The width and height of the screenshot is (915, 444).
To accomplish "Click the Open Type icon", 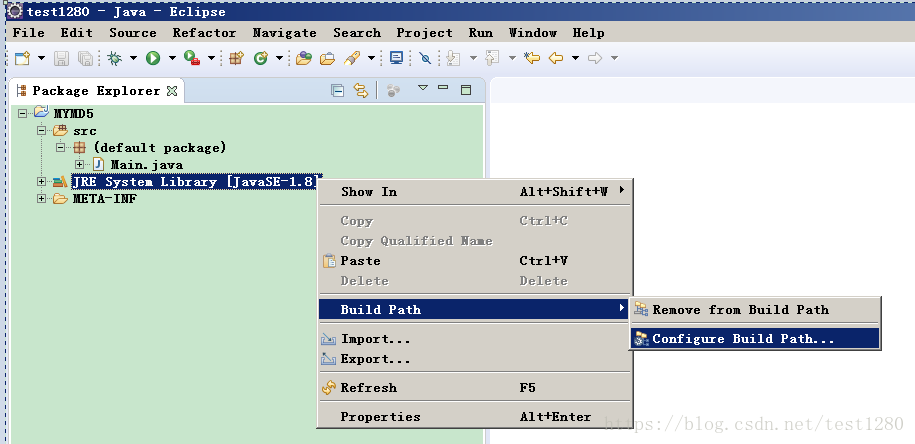I will click(x=303, y=58).
